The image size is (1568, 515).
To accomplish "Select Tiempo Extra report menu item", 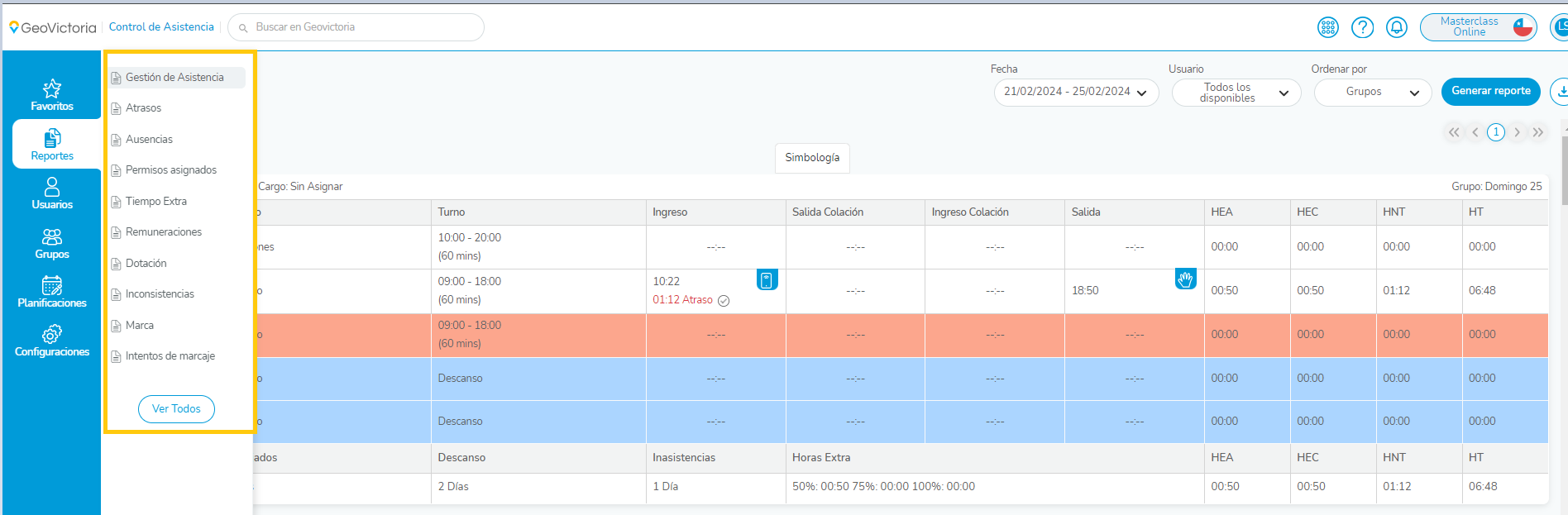I will [155, 202].
